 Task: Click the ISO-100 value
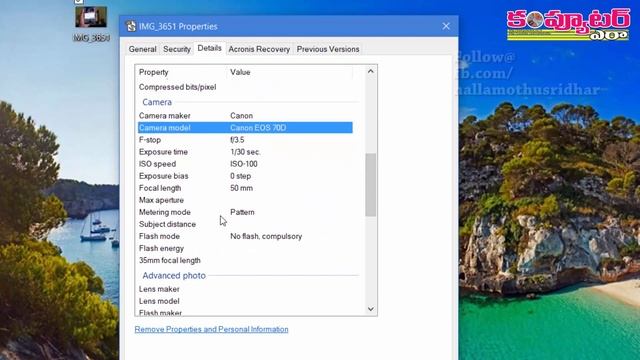pyautogui.click(x=244, y=164)
